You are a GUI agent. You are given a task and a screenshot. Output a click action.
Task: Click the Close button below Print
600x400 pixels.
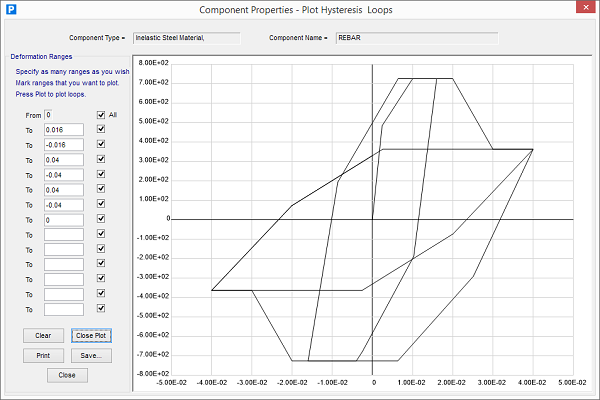point(67,375)
